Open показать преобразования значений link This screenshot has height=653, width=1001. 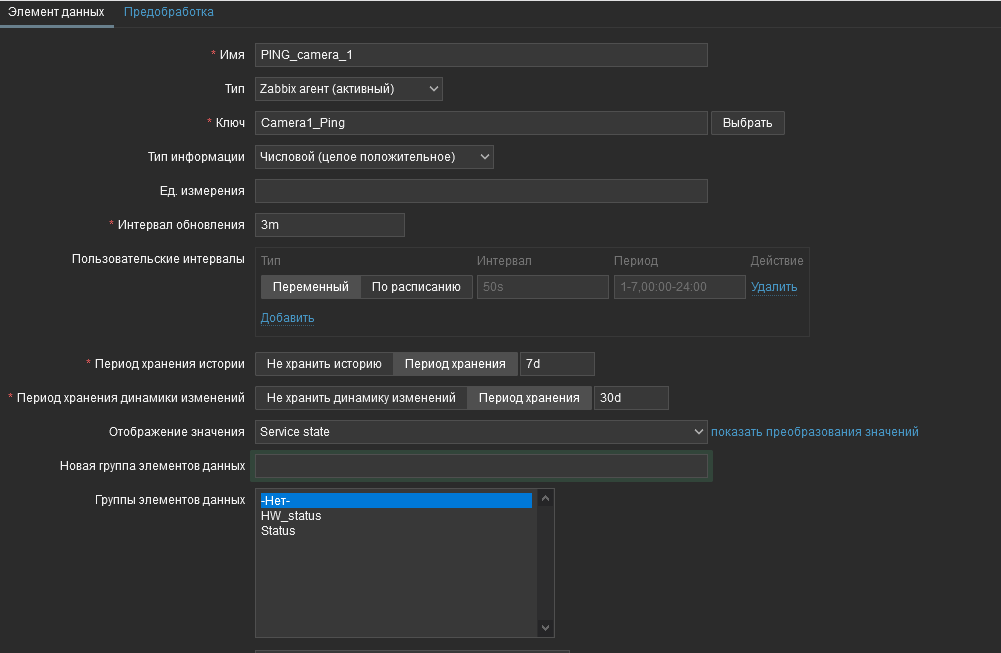coord(814,432)
